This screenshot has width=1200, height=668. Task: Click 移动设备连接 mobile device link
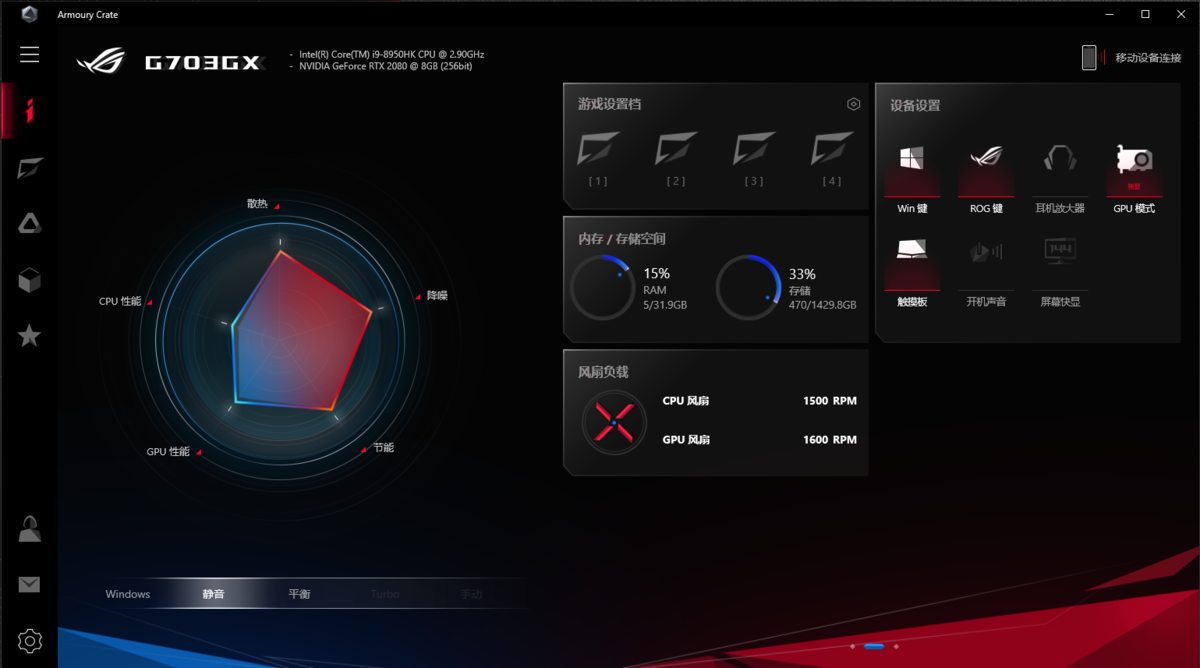click(x=1147, y=58)
